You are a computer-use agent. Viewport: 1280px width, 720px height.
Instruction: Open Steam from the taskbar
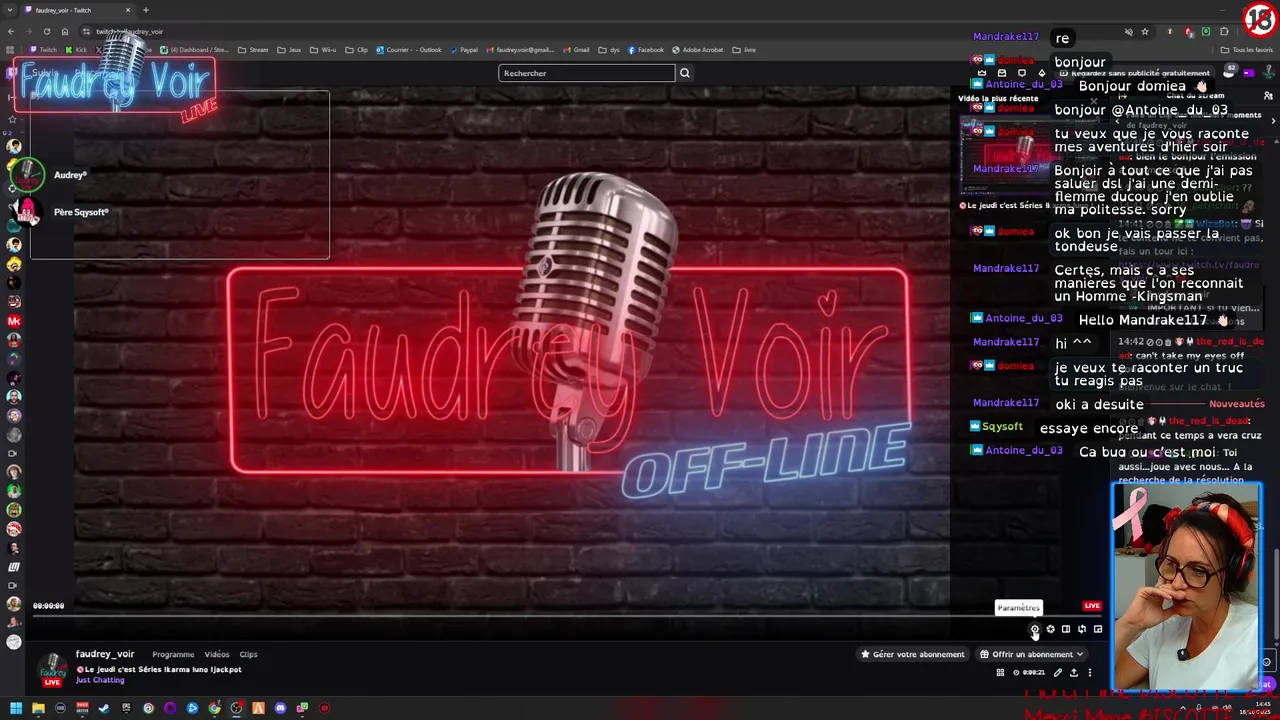pyautogui.click(x=104, y=708)
